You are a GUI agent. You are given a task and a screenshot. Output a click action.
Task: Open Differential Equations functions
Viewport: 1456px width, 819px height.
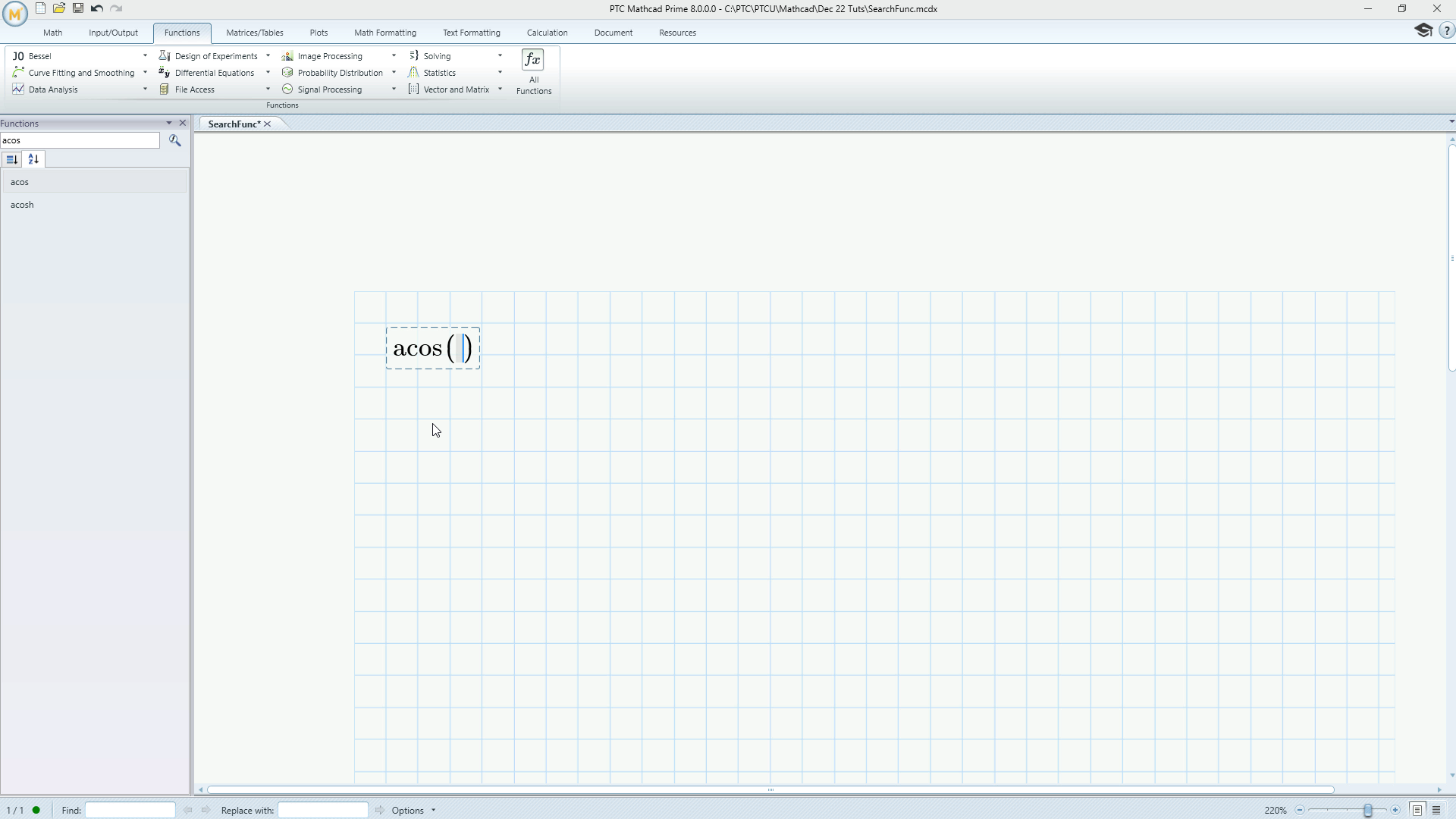[x=206, y=73]
